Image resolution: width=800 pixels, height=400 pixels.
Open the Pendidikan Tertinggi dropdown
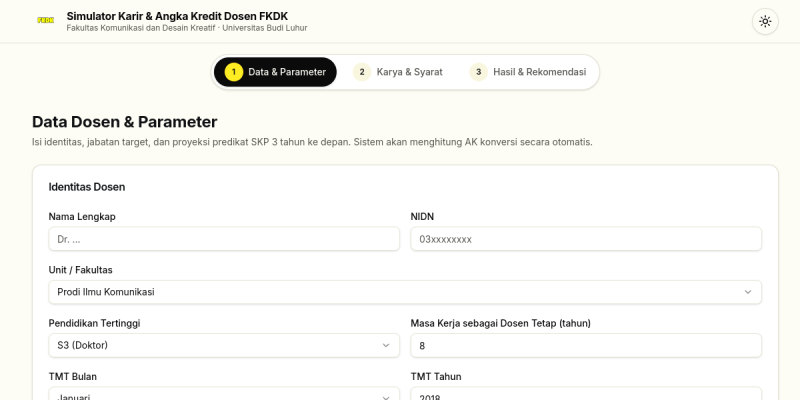pos(224,345)
